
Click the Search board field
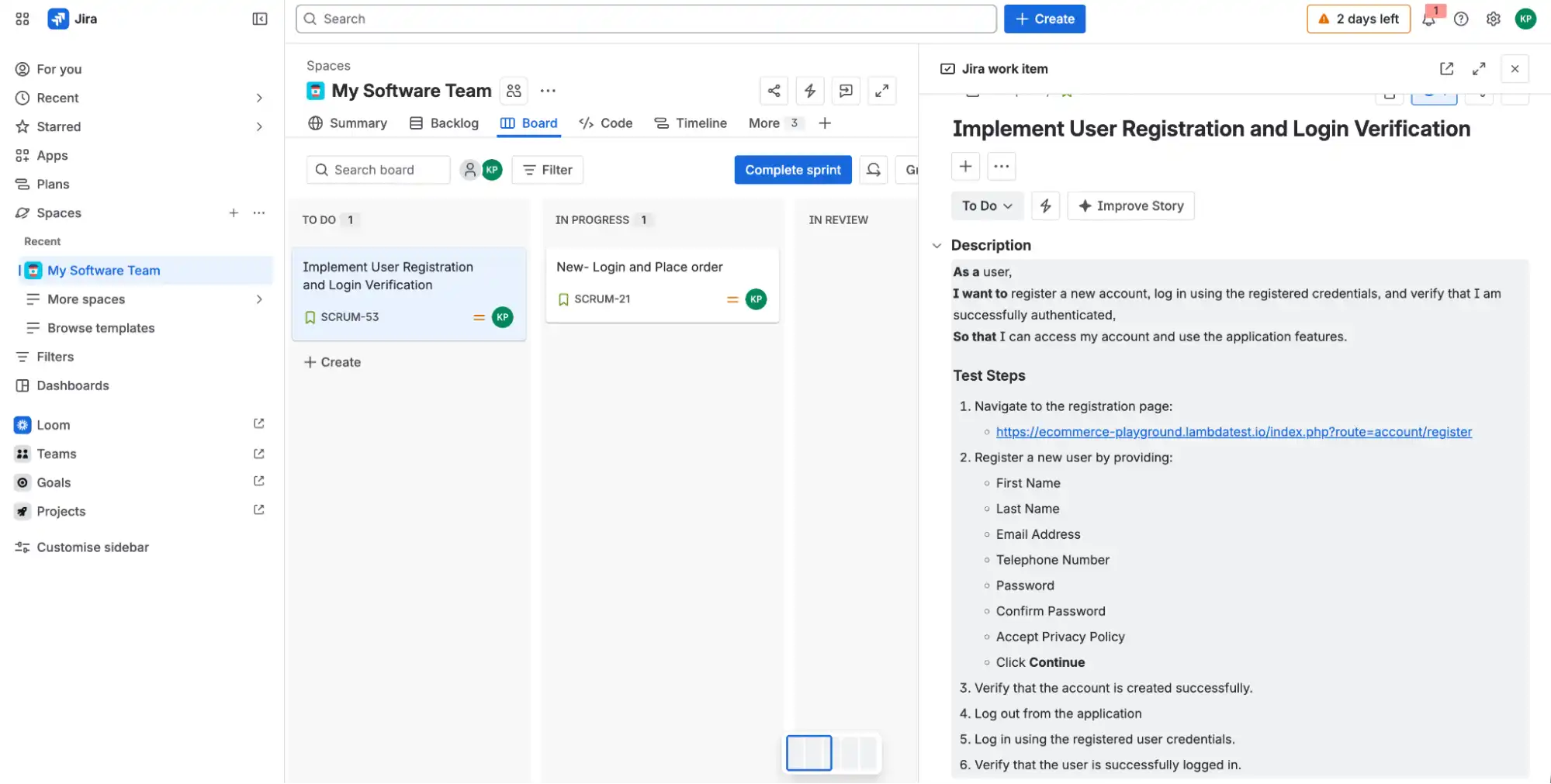coord(379,170)
